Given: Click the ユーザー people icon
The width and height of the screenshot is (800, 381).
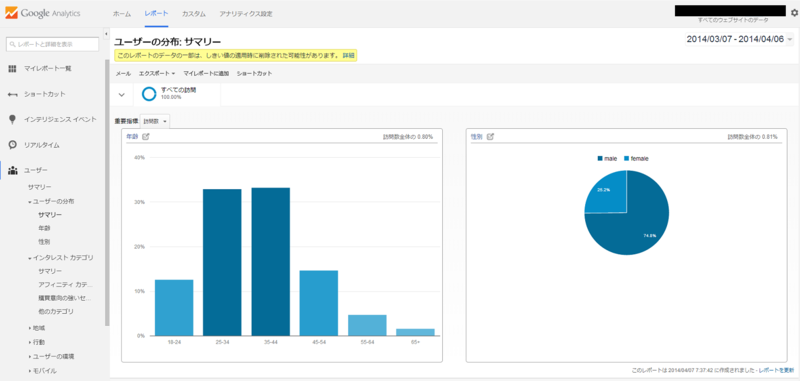Looking at the screenshot, I should [13, 170].
